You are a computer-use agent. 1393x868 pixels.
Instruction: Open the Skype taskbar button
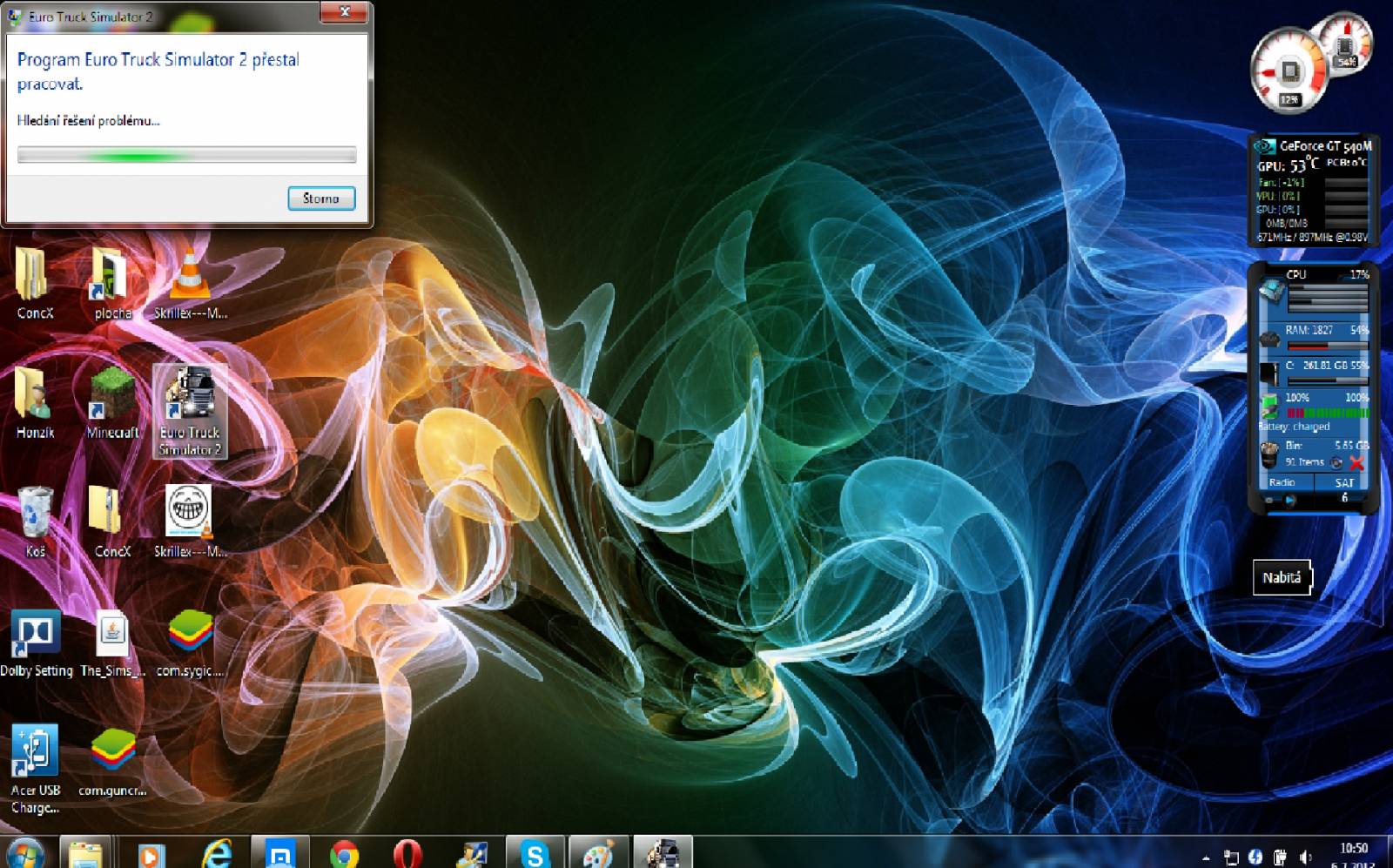click(535, 853)
